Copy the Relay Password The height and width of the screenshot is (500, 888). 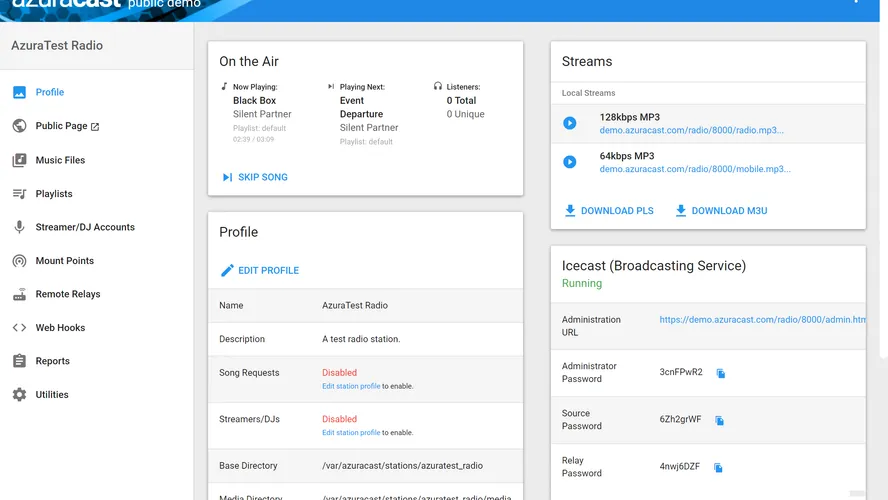[x=718, y=467]
